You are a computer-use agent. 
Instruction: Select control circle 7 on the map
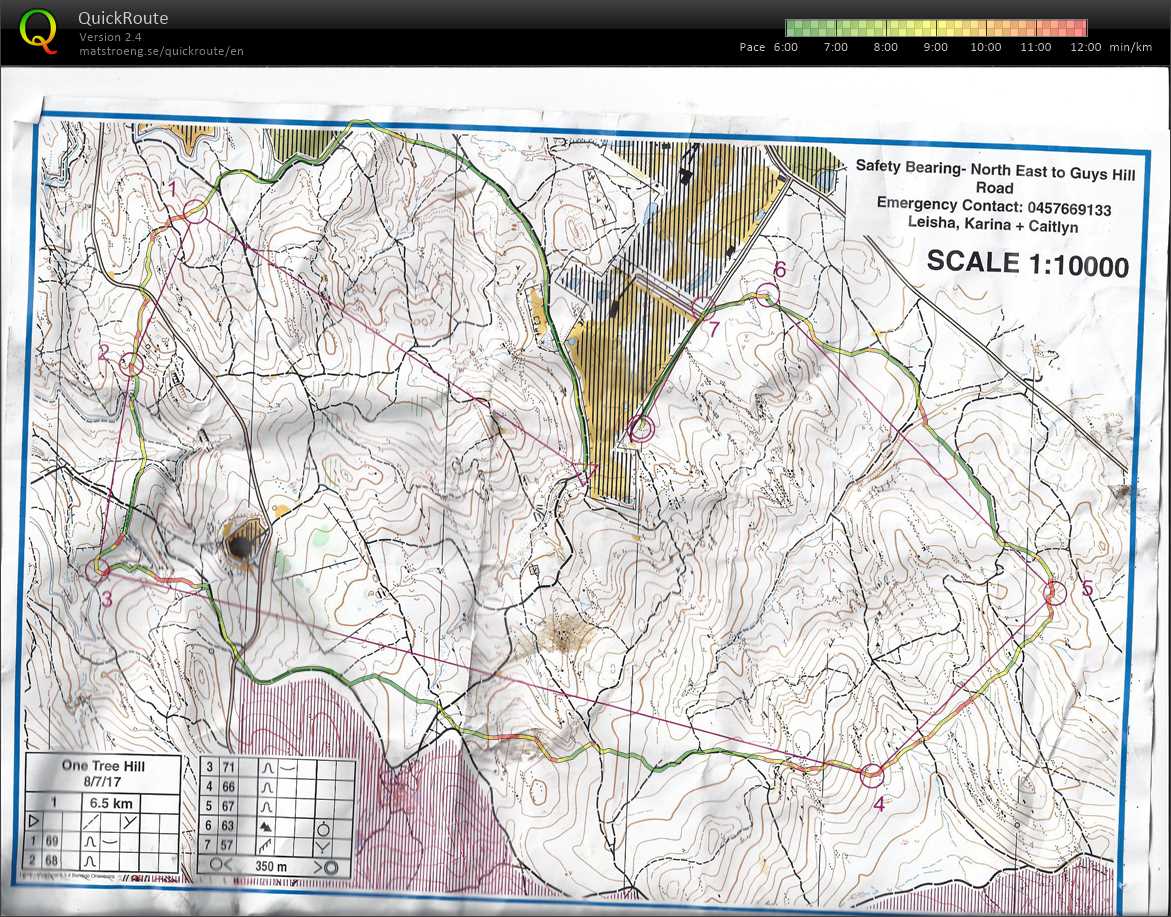[703, 306]
